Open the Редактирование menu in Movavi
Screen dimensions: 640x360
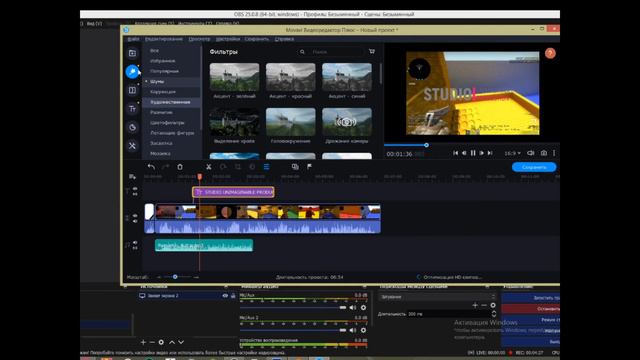pyautogui.click(x=164, y=39)
